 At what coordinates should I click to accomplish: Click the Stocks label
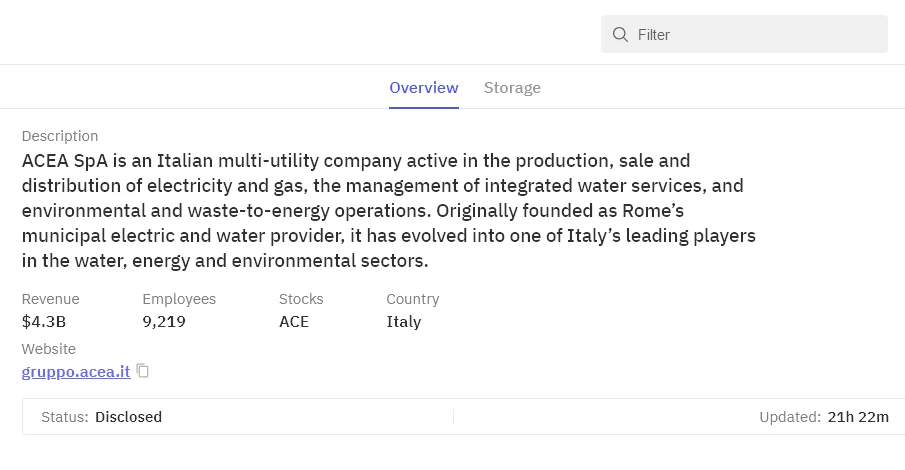pos(301,299)
